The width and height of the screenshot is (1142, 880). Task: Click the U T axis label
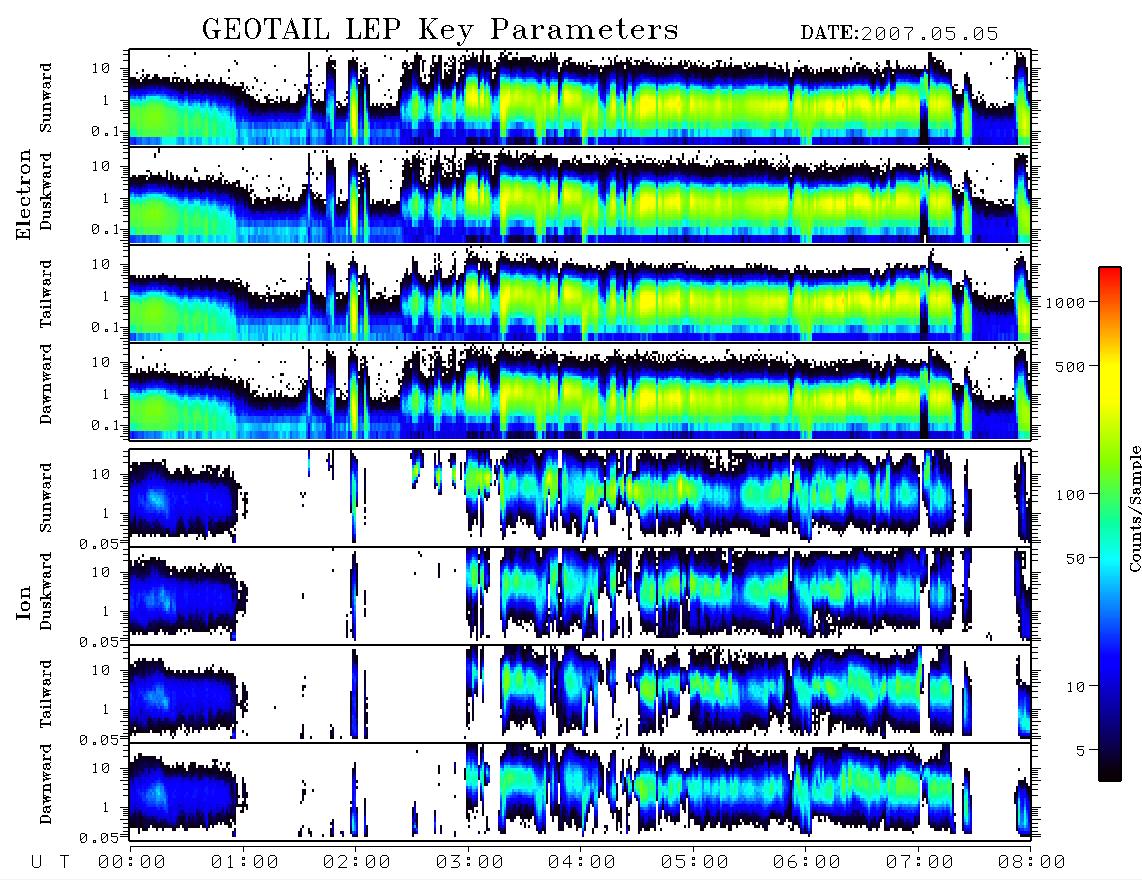50,863
